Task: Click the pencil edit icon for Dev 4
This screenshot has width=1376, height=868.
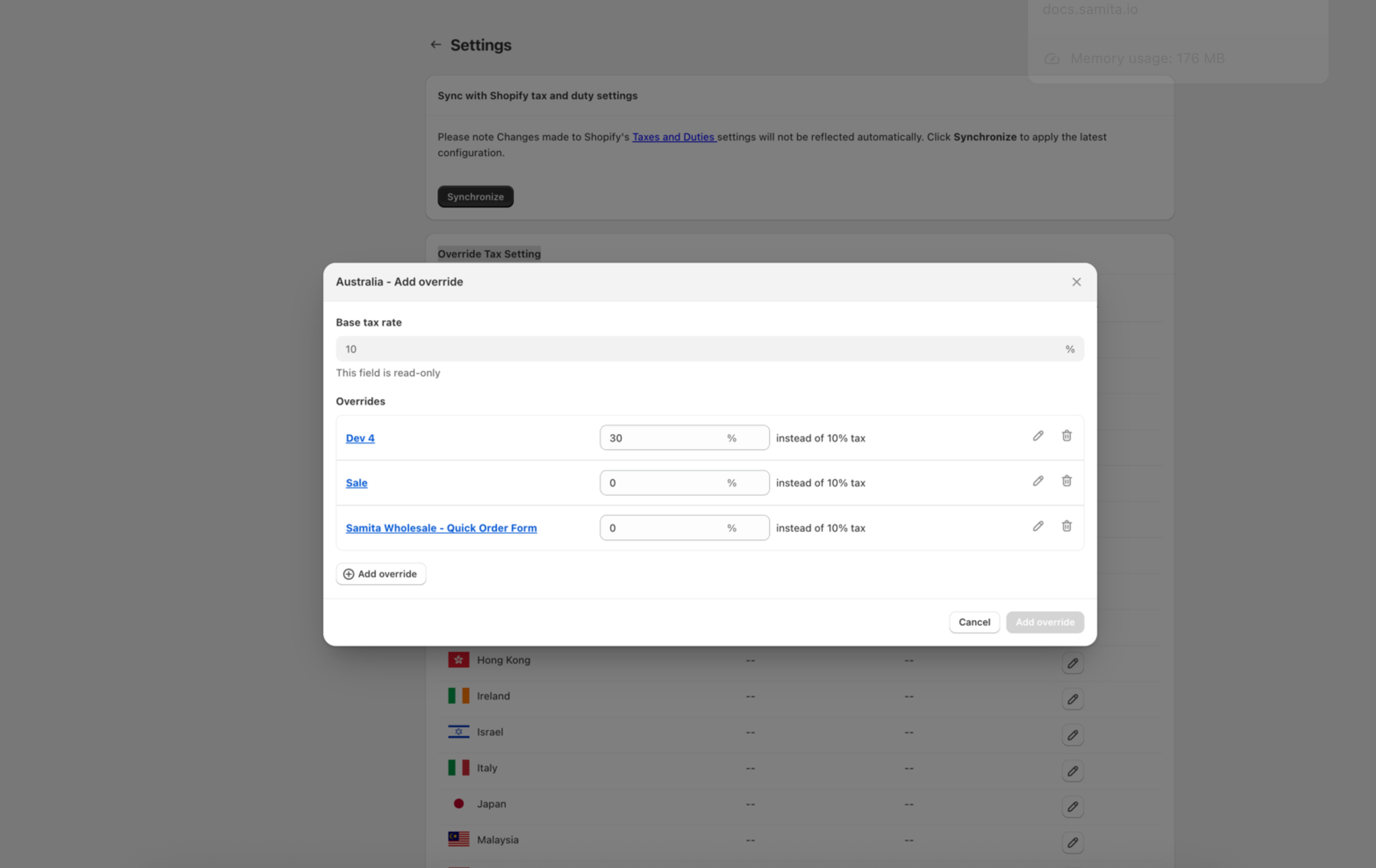Action: (1038, 436)
